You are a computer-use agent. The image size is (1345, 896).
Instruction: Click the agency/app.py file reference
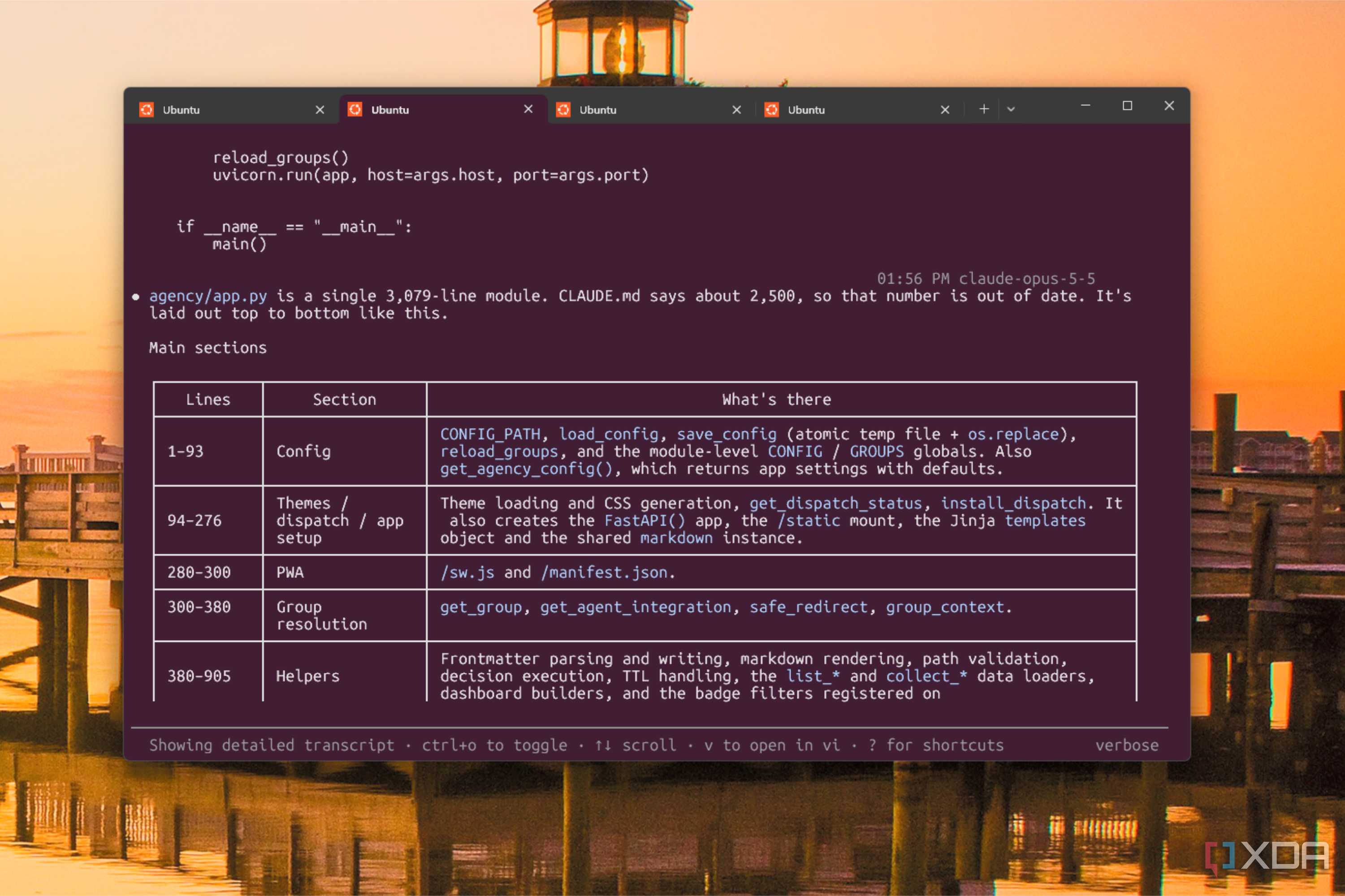[208, 296]
